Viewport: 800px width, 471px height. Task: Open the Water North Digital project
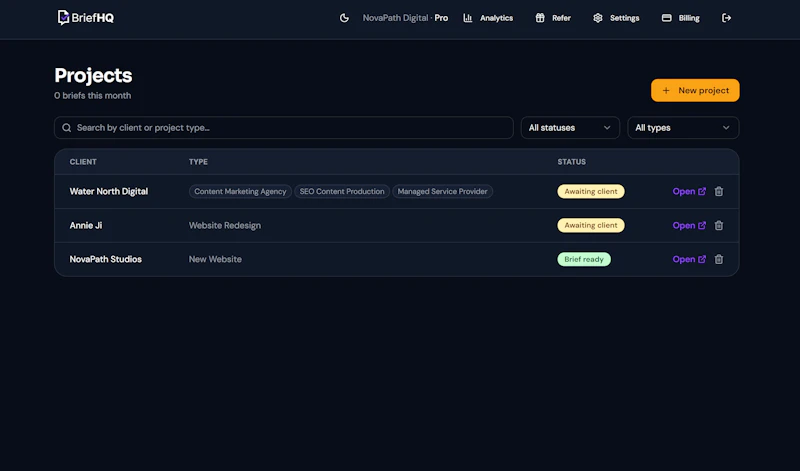[689, 191]
